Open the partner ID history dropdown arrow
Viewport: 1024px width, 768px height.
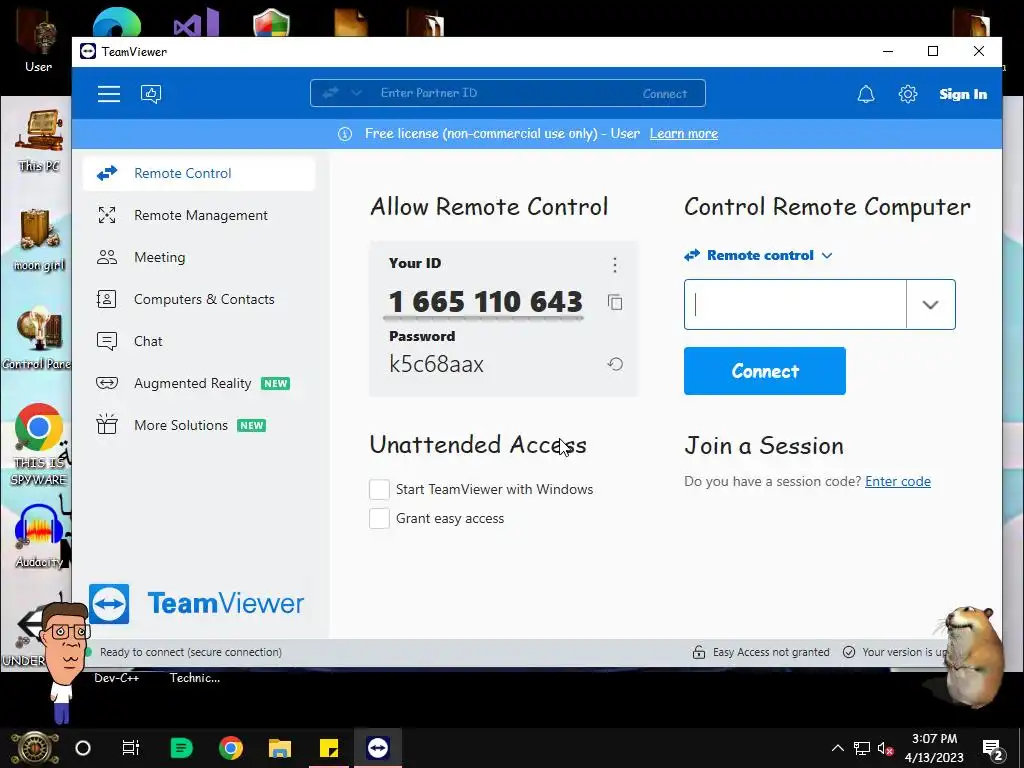pos(931,304)
